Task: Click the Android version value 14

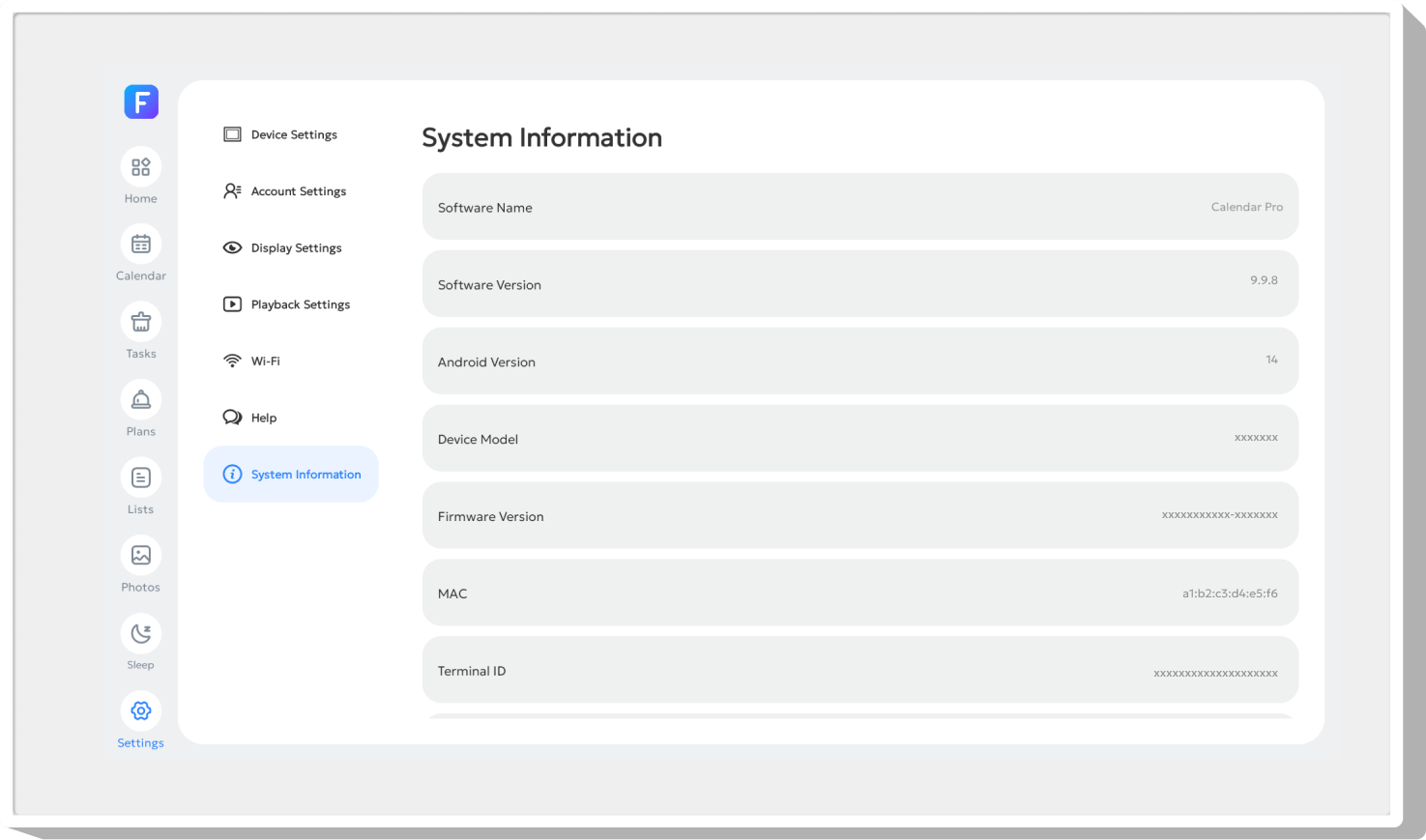Action: click(x=1272, y=360)
